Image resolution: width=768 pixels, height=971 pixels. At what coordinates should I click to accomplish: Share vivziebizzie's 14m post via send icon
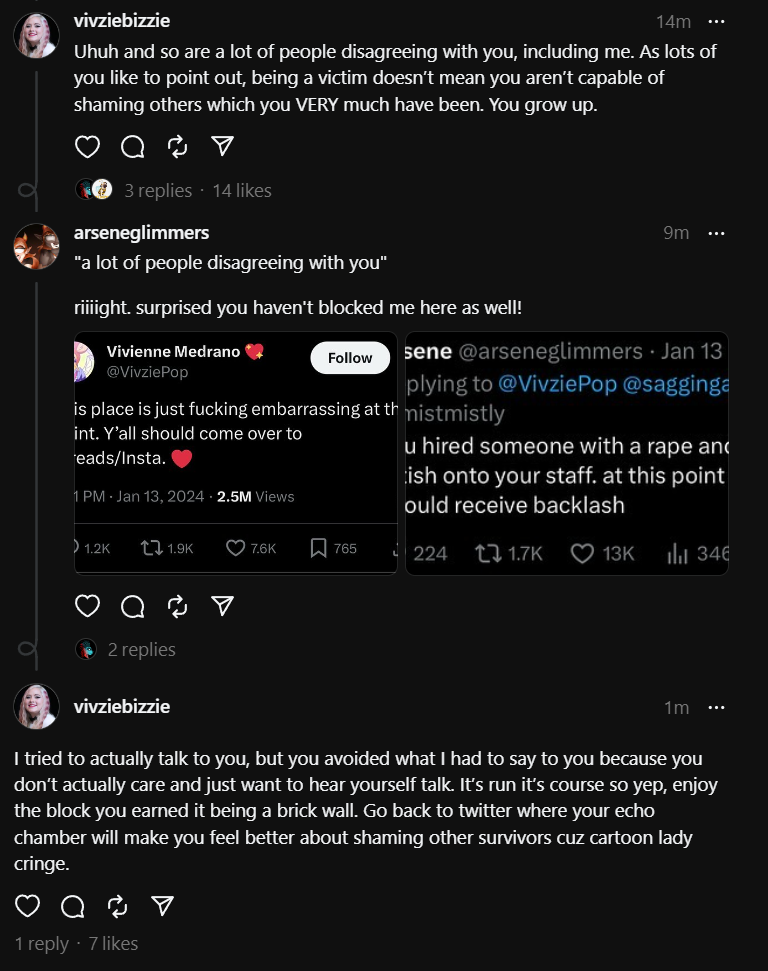222,146
